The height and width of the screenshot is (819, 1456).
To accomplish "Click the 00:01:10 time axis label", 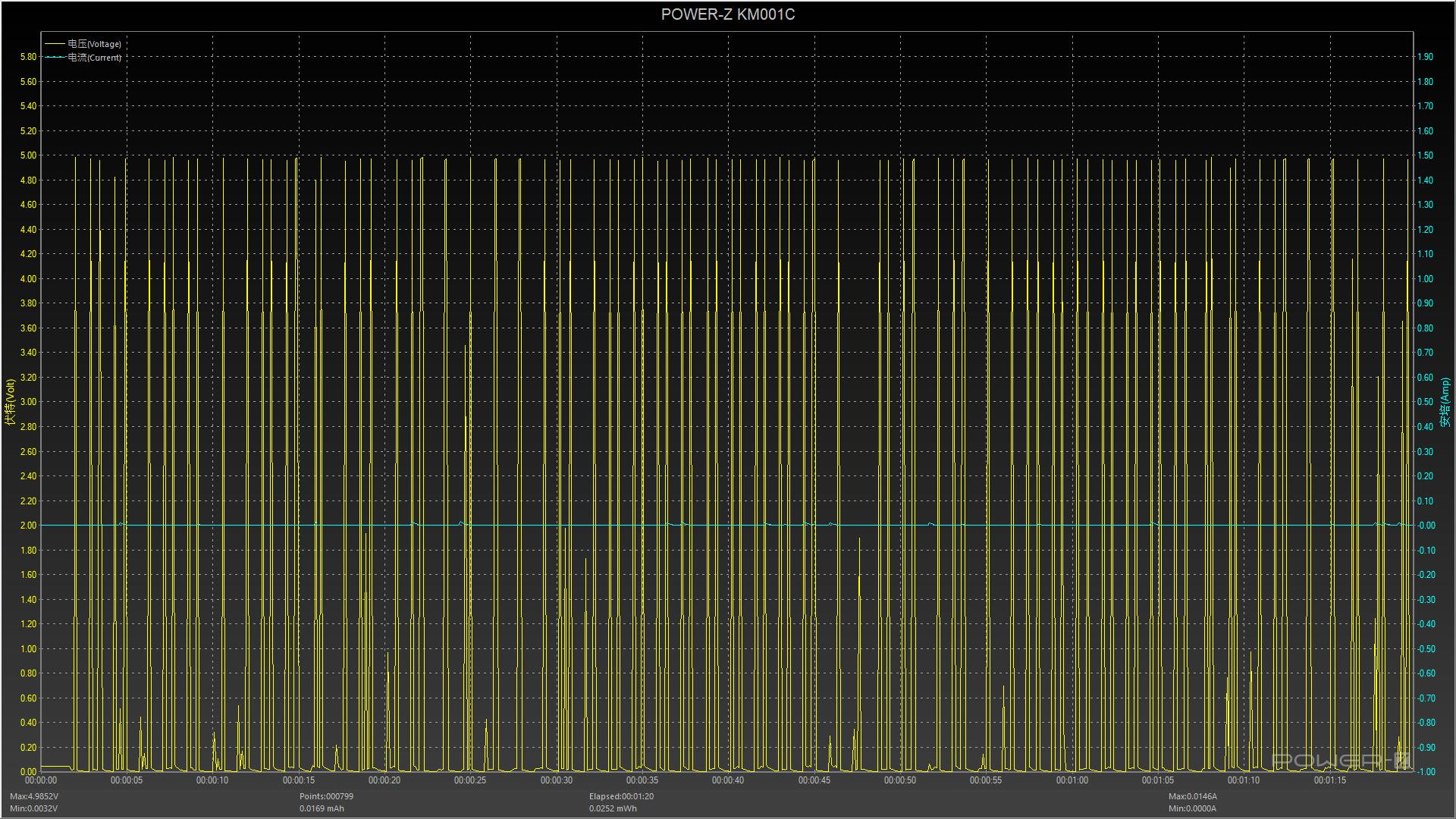I will click(1244, 780).
